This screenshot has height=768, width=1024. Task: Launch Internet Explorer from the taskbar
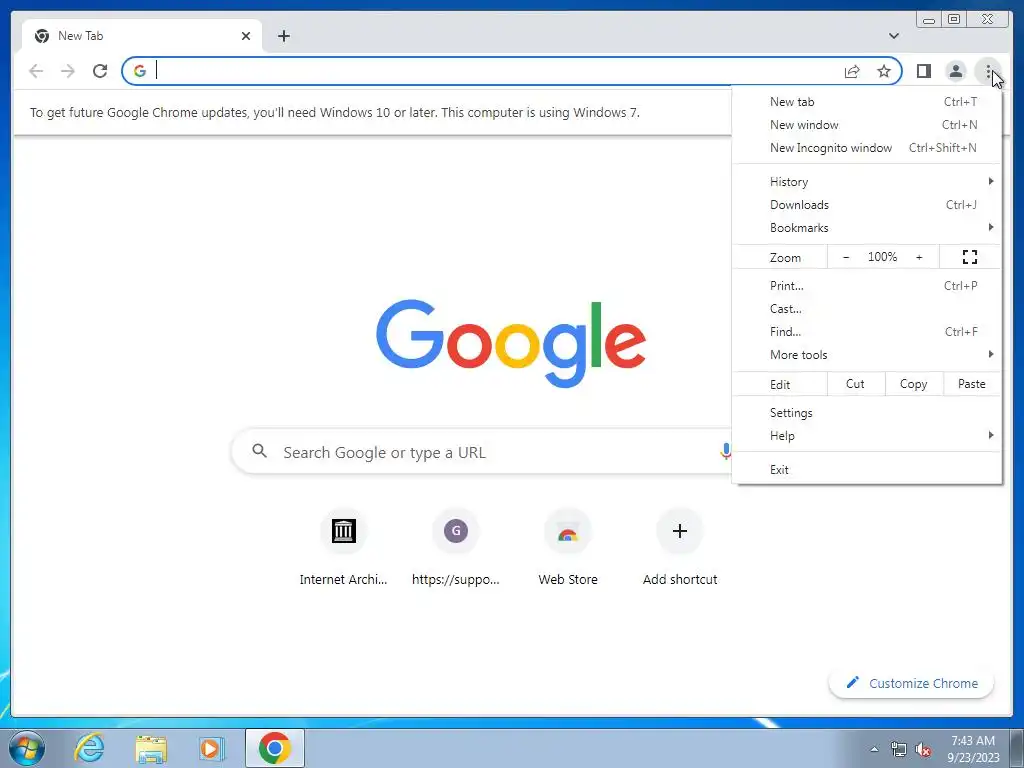(x=89, y=748)
